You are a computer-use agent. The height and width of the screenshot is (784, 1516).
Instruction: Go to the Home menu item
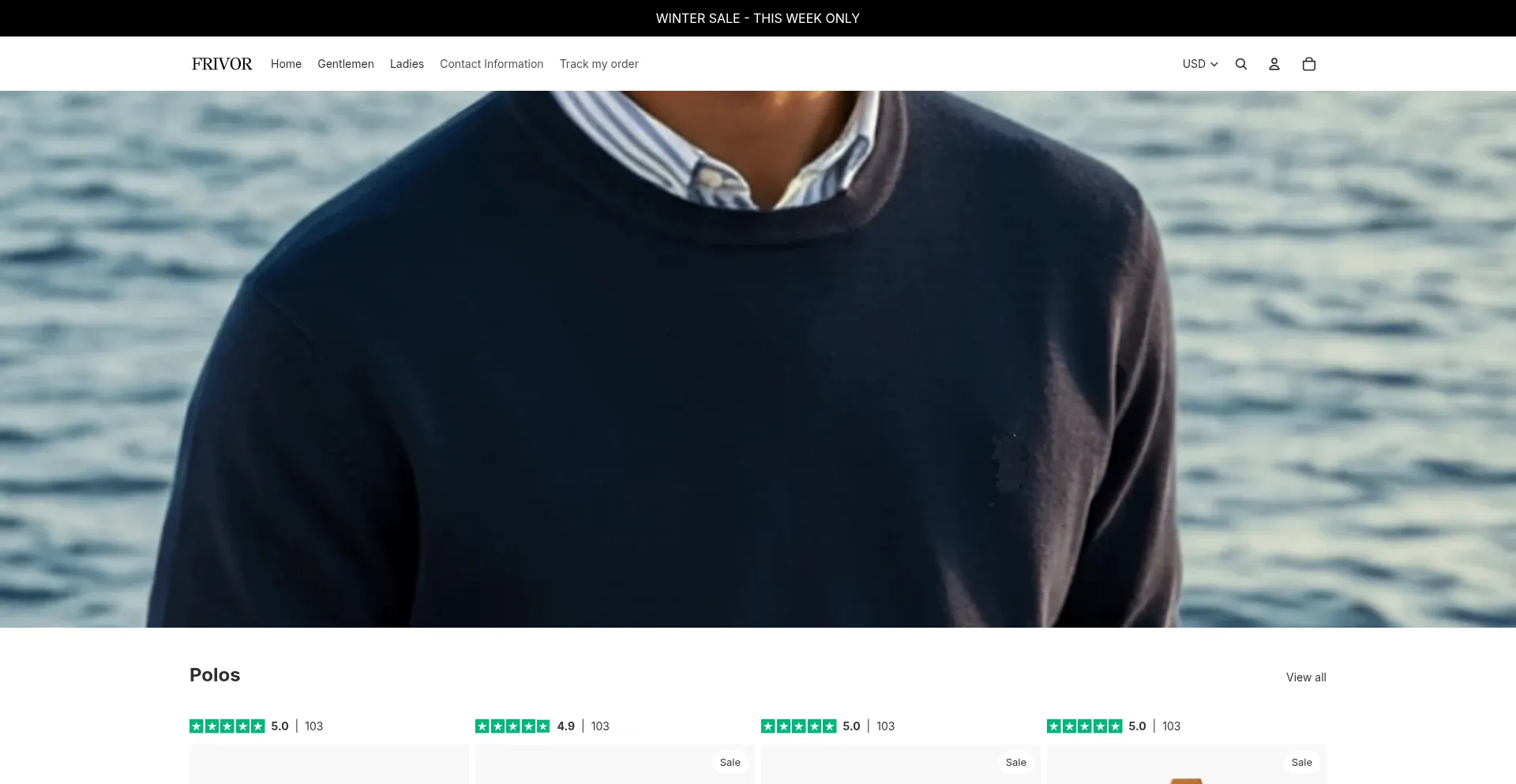coord(286,64)
